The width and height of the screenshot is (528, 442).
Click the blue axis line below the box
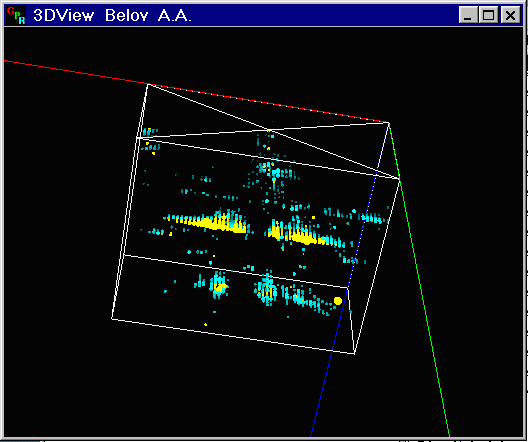(x=322, y=394)
